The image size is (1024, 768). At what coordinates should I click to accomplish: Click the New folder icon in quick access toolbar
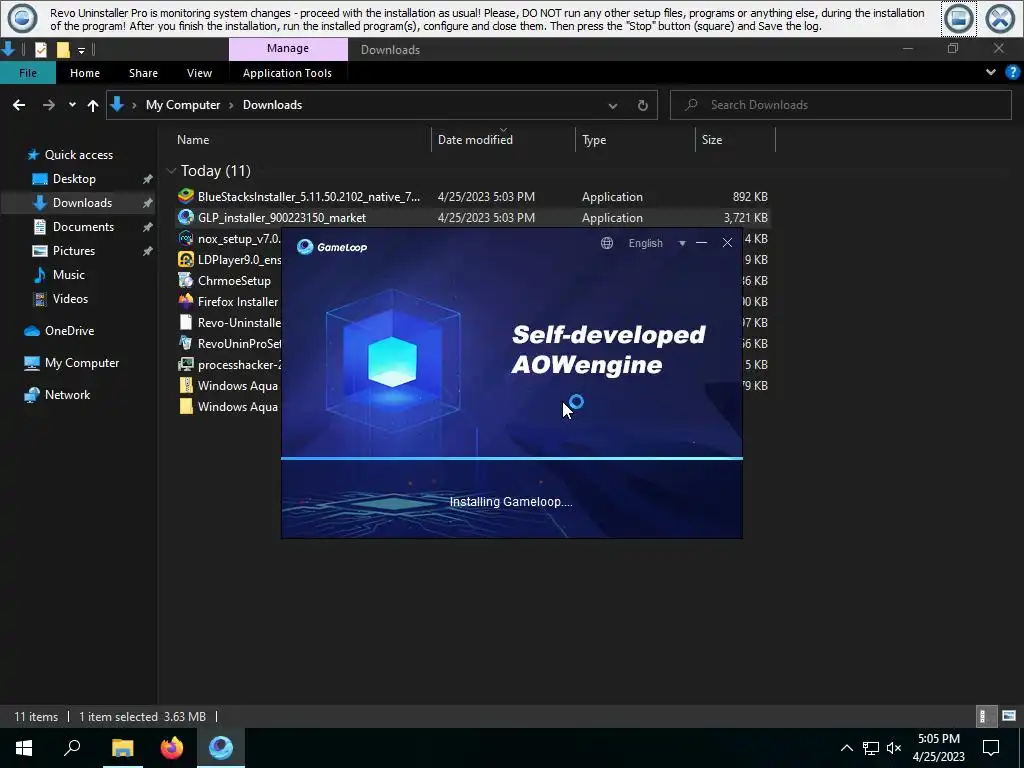(63, 50)
